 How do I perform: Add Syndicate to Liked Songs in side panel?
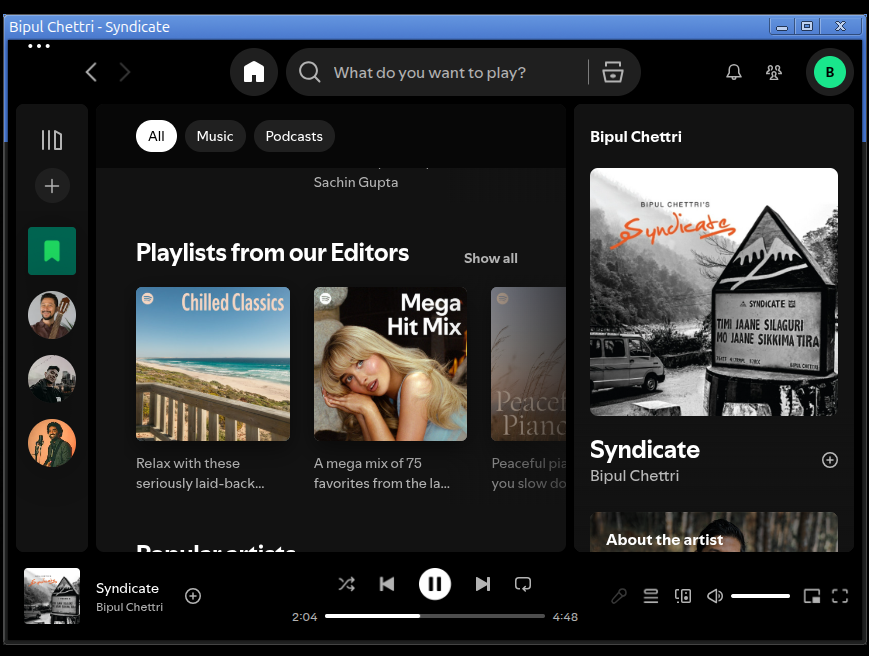point(830,460)
